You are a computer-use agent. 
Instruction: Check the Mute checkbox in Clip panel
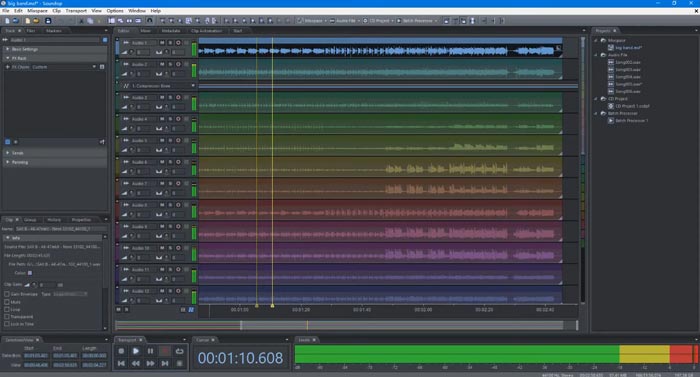point(7,302)
